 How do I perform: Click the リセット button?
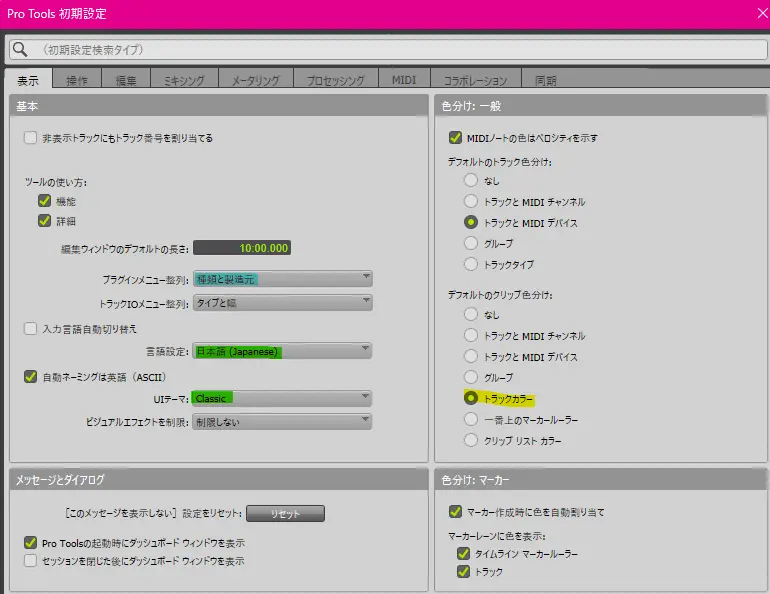286,513
